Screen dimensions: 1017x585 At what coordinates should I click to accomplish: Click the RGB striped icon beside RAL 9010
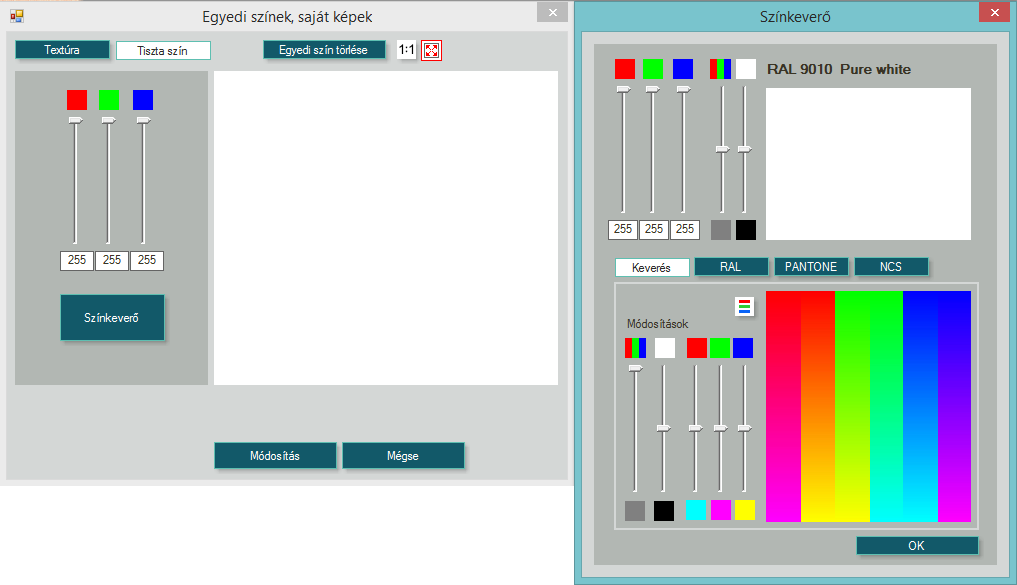pos(720,69)
